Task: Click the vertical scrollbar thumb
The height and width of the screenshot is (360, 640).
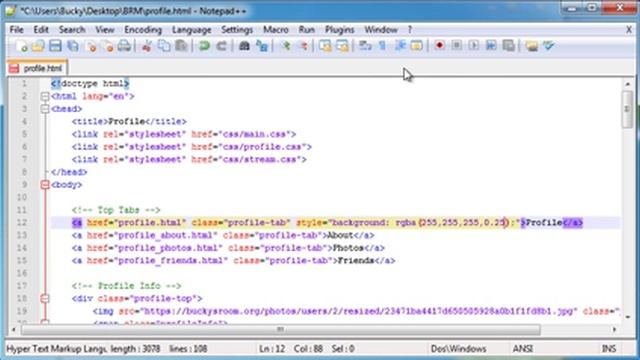Action: click(x=628, y=109)
